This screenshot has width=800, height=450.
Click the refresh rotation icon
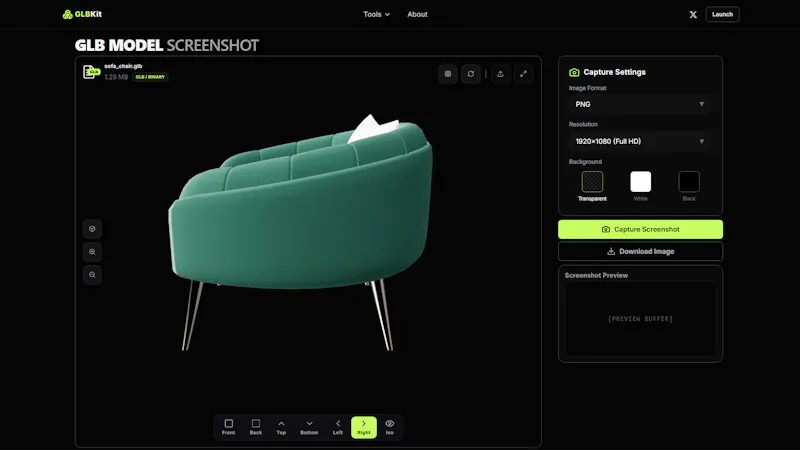[471, 74]
